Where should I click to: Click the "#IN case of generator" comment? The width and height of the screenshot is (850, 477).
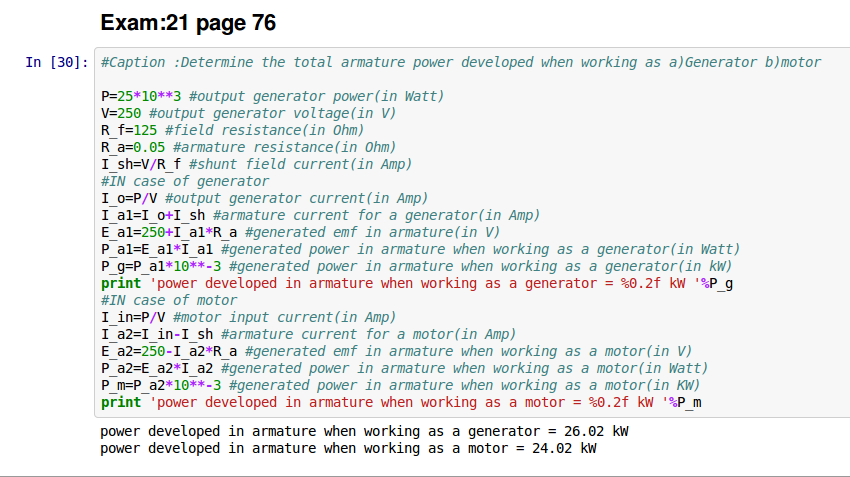click(x=185, y=181)
